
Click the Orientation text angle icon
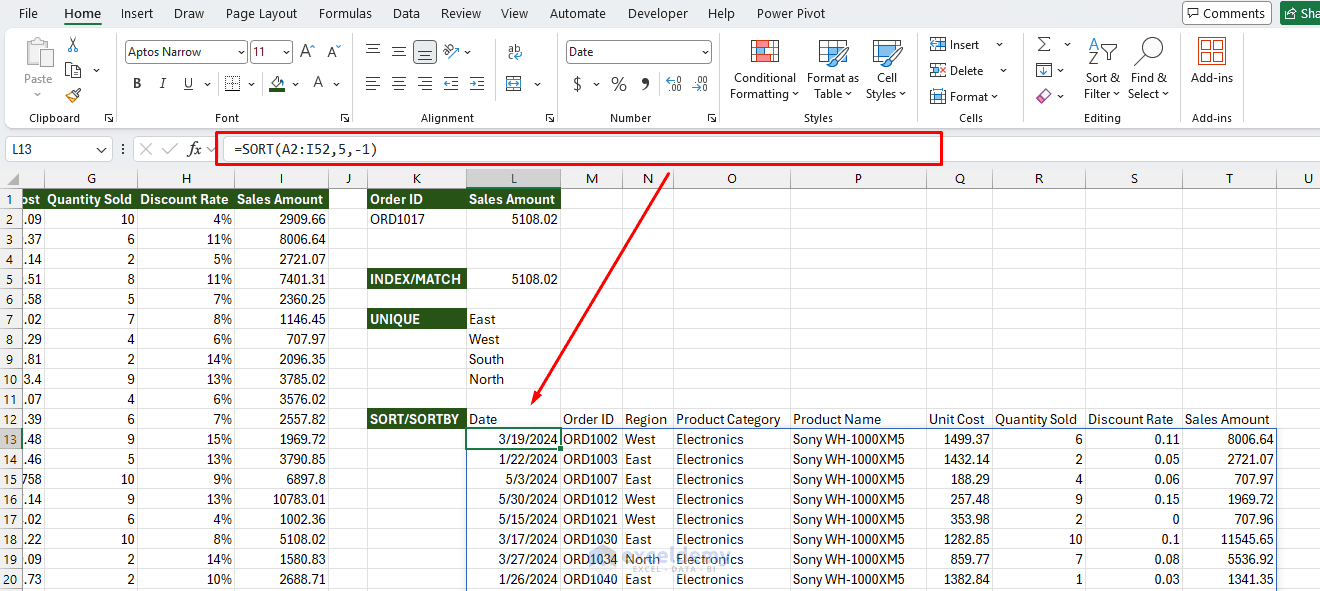pos(451,52)
